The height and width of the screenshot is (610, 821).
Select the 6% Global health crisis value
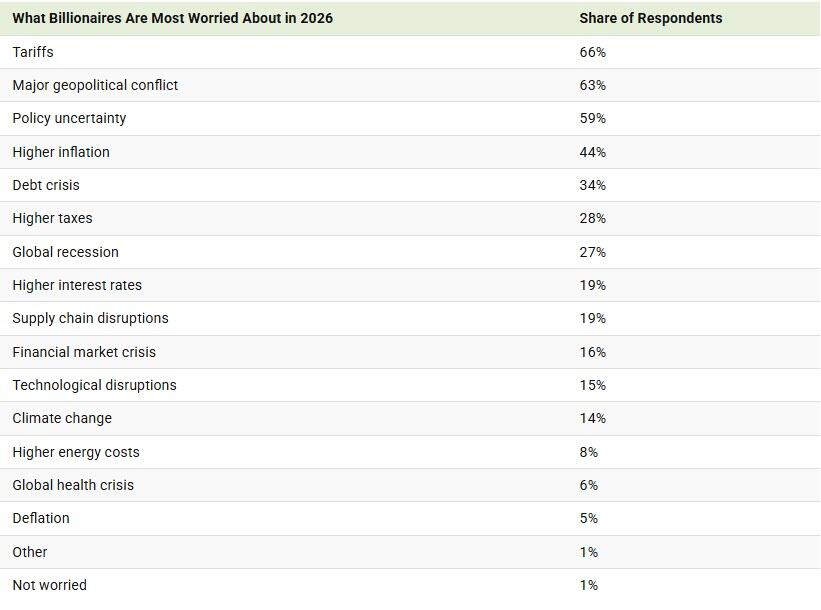[x=588, y=485]
